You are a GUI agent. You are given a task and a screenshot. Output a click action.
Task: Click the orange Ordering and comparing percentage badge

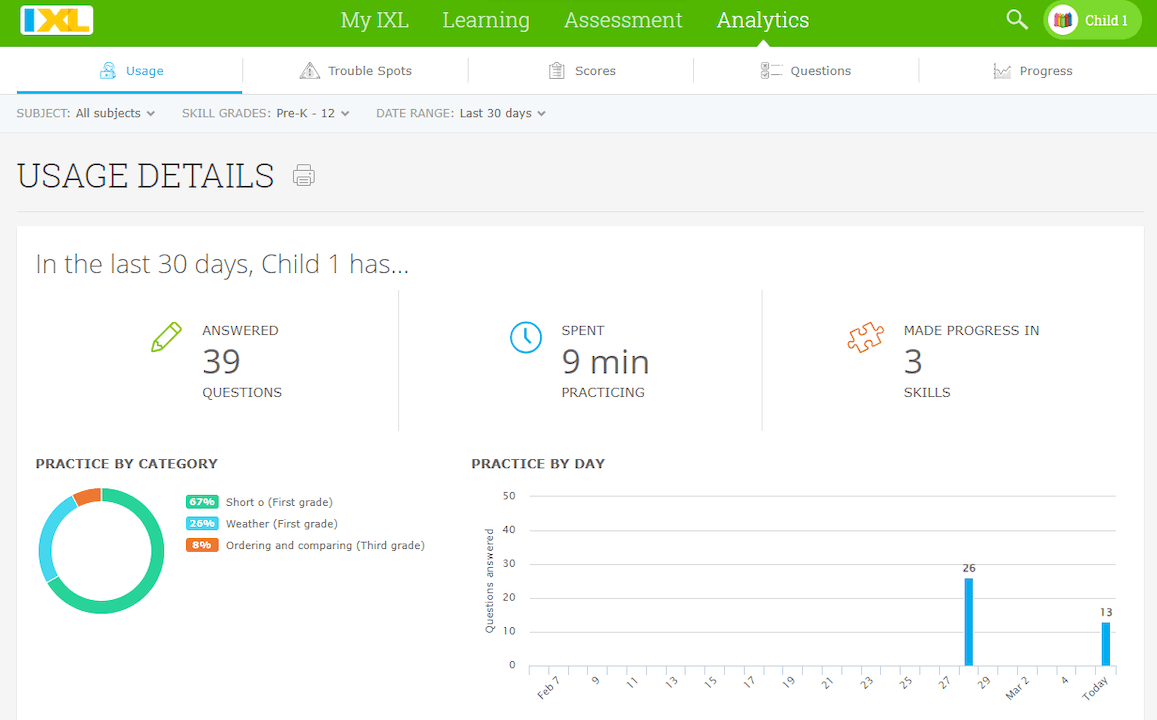click(x=202, y=545)
